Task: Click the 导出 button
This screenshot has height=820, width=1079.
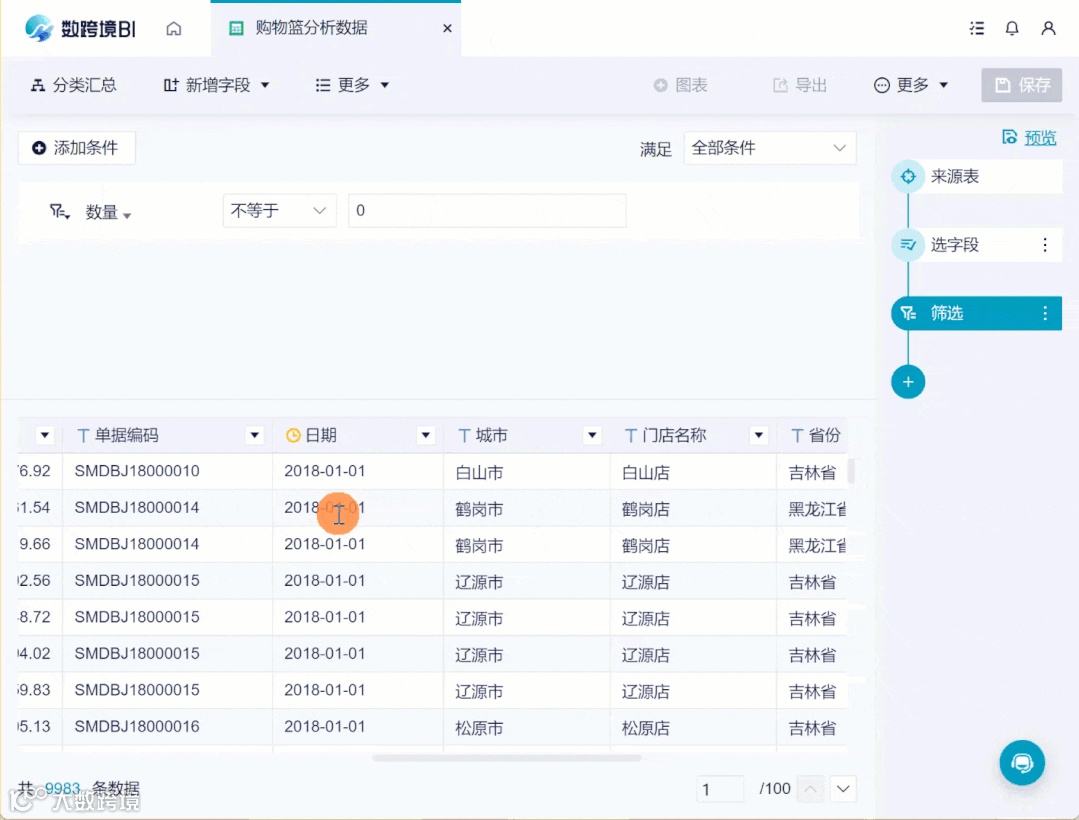Action: click(800, 85)
